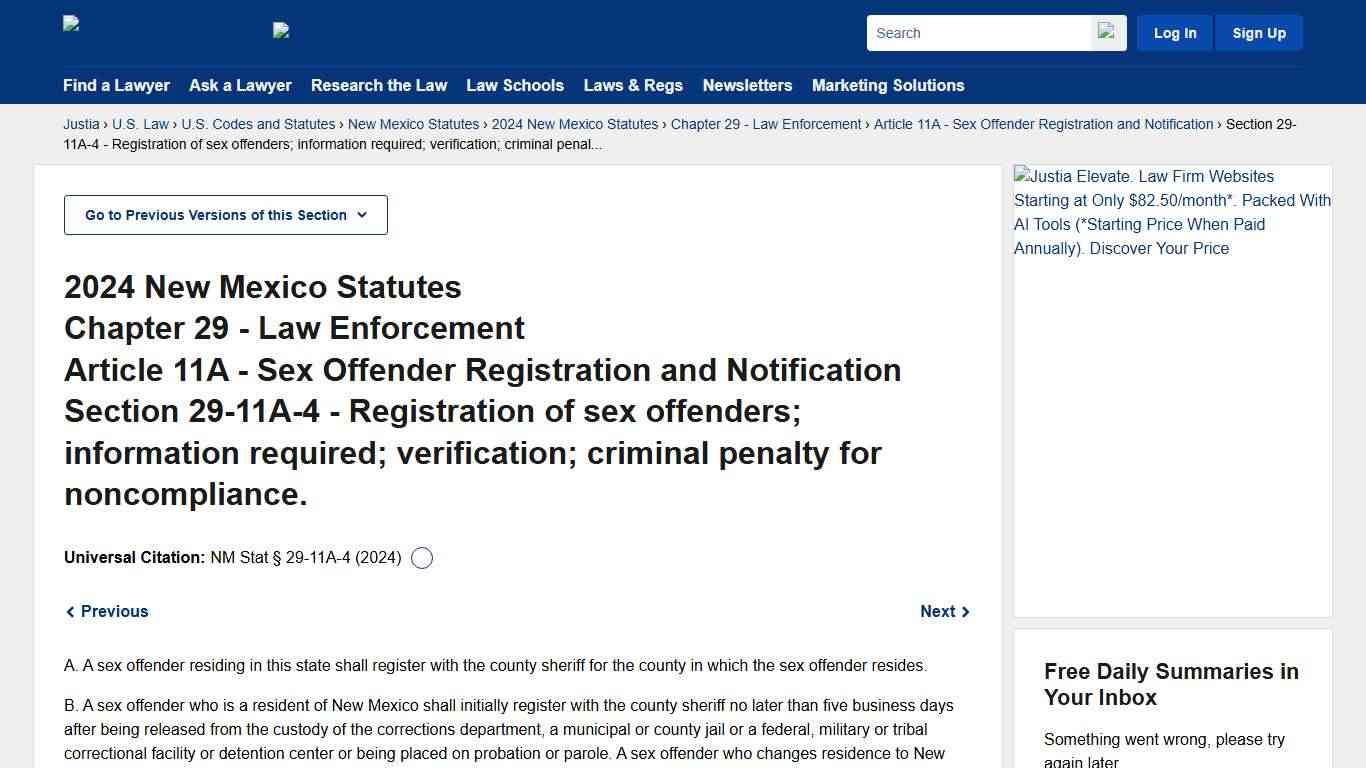Expand the section versions chevron arrow
1366x768 pixels.
tap(362, 215)
